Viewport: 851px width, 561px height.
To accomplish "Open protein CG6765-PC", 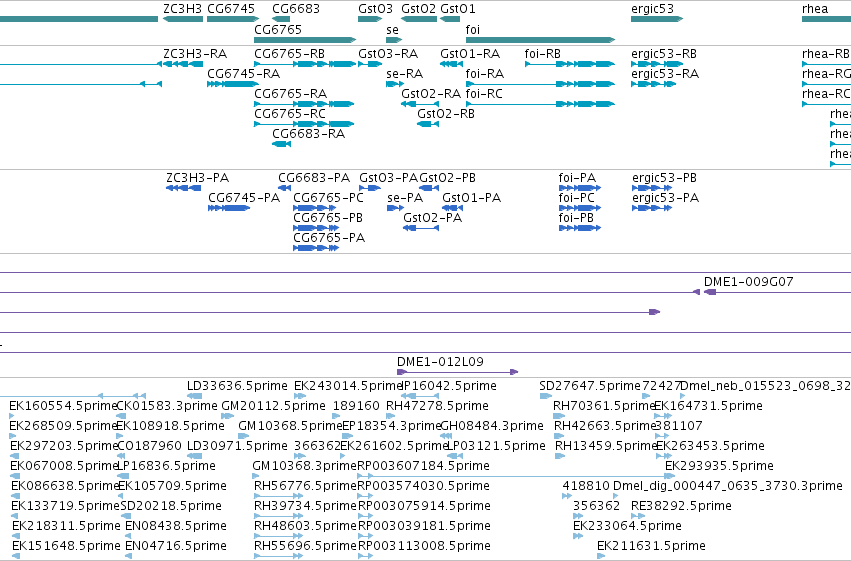I will tap(315, 208).
